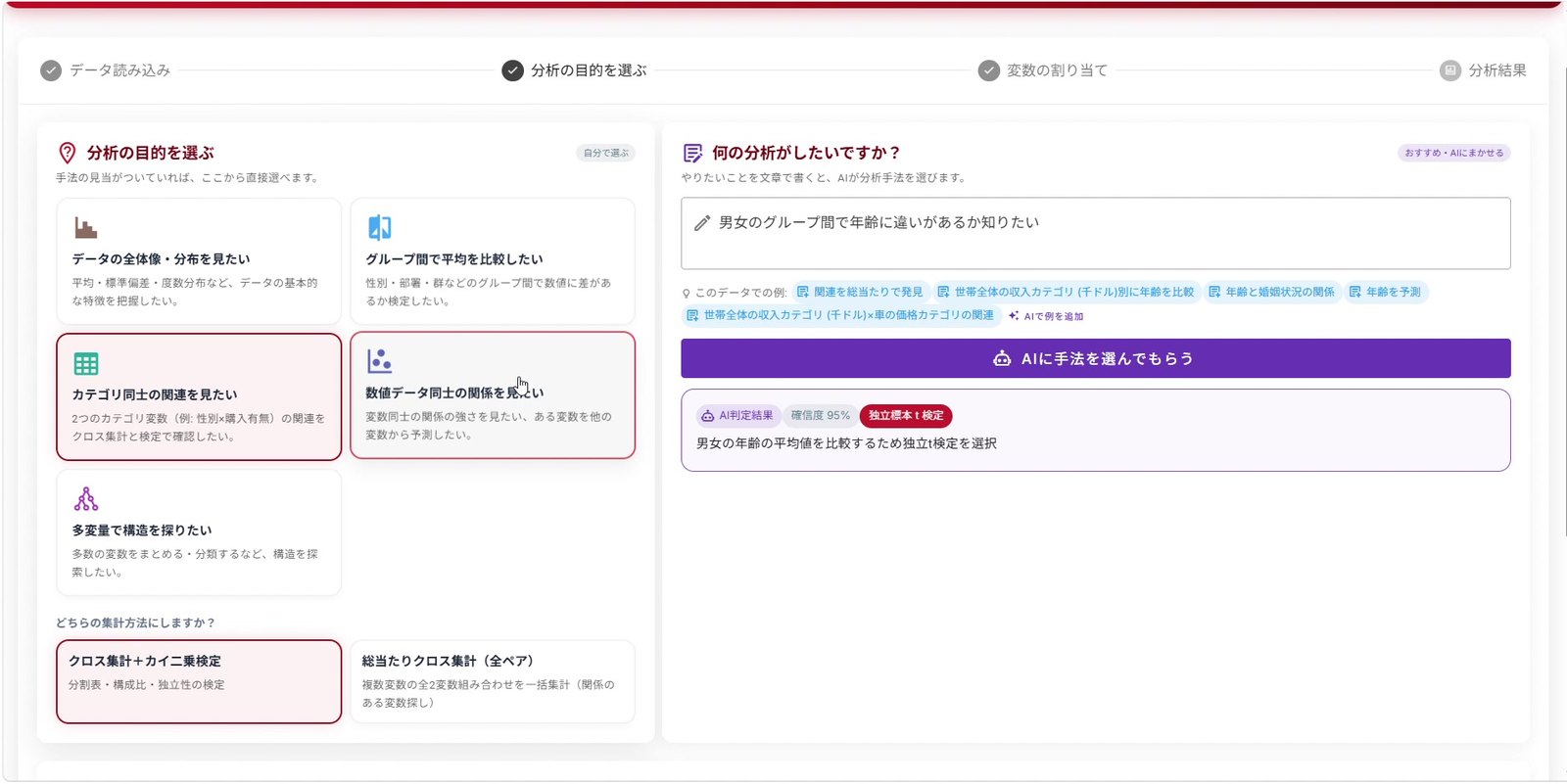Focus the analysis description text box
Viewport: 1567px width, 784px height.
pos(1096,233)
